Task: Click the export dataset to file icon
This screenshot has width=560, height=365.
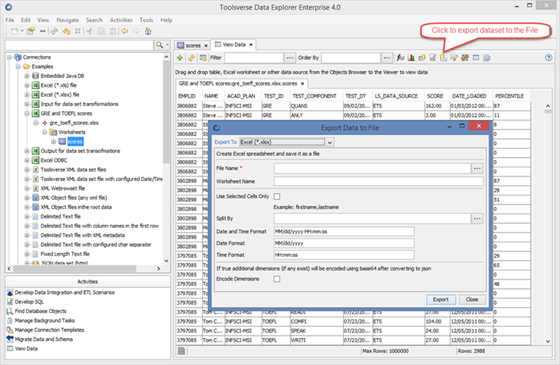Action: (443, 58)
